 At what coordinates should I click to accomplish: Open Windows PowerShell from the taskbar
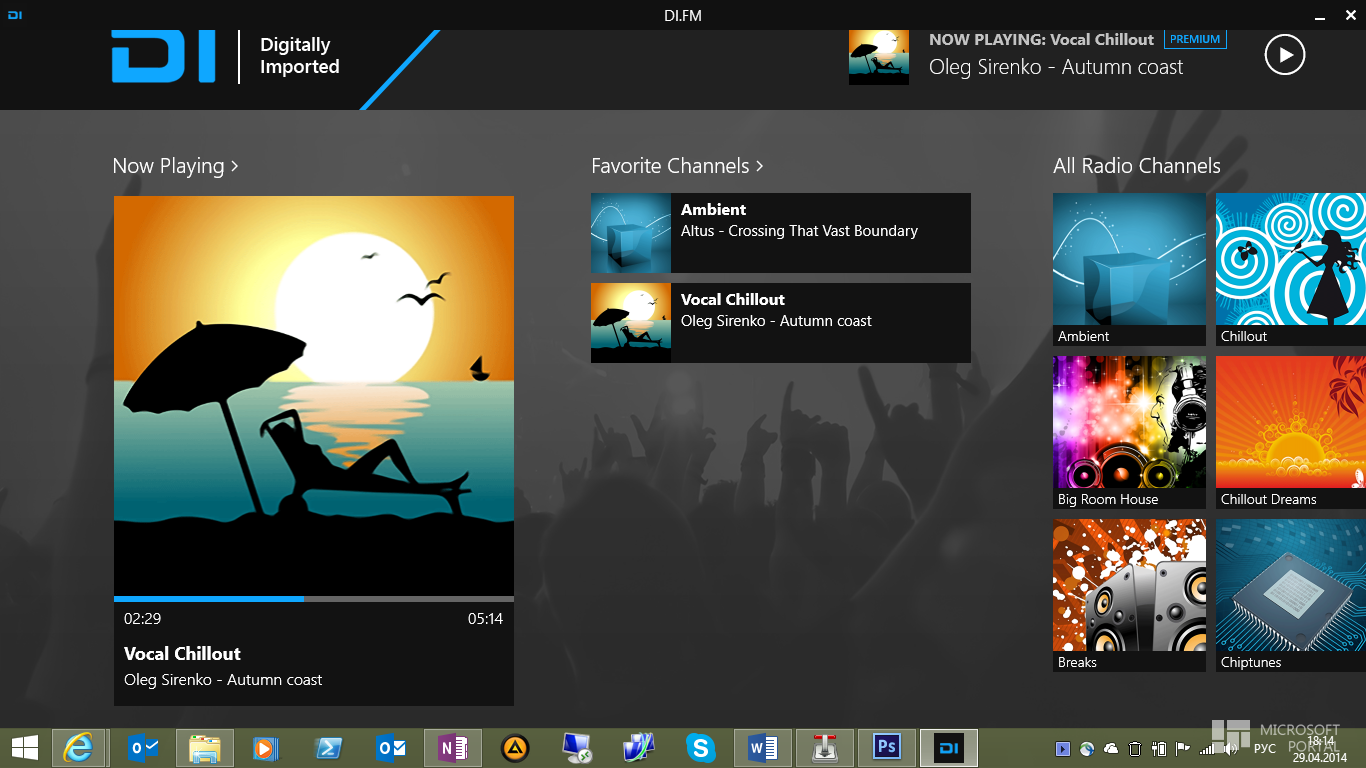(329, 748)
